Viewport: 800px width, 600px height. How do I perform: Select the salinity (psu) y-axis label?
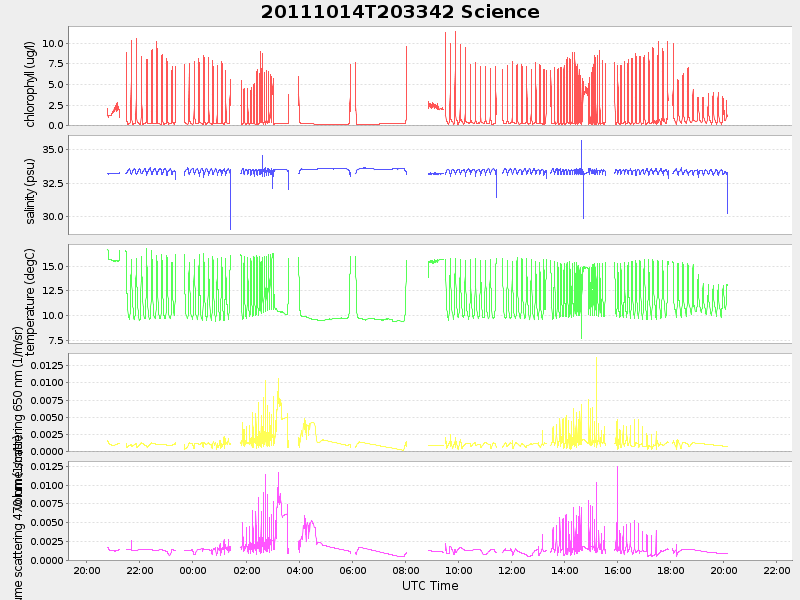30,191
